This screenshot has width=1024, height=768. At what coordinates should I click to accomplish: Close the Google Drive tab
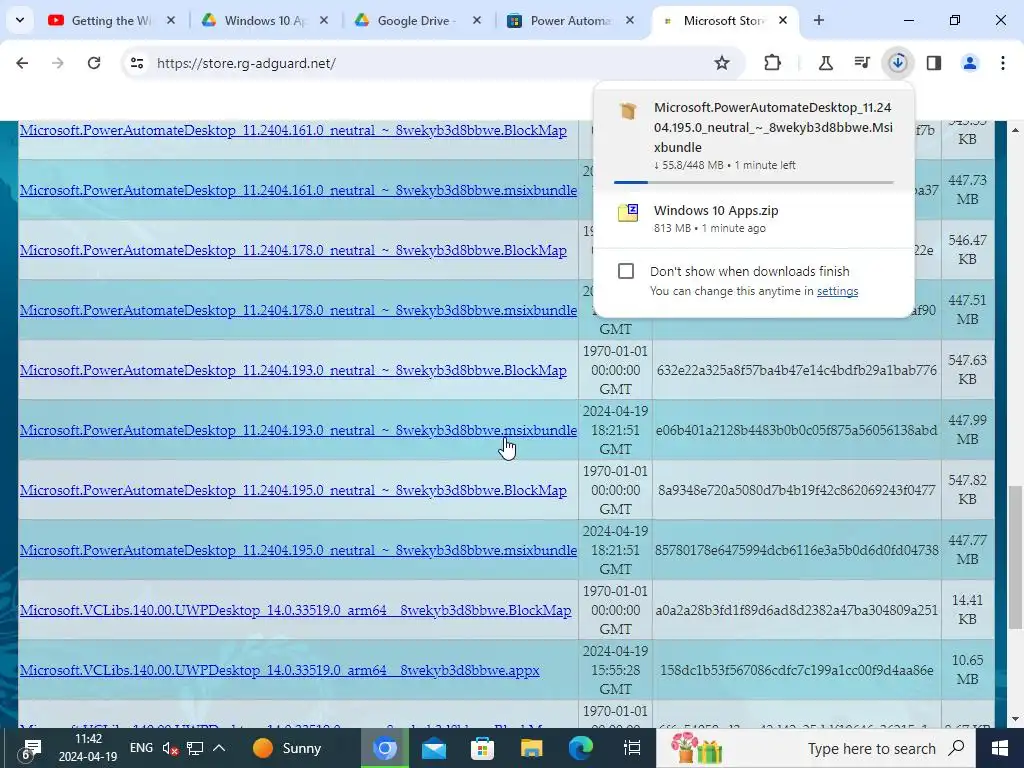click(x=477, y=20)
